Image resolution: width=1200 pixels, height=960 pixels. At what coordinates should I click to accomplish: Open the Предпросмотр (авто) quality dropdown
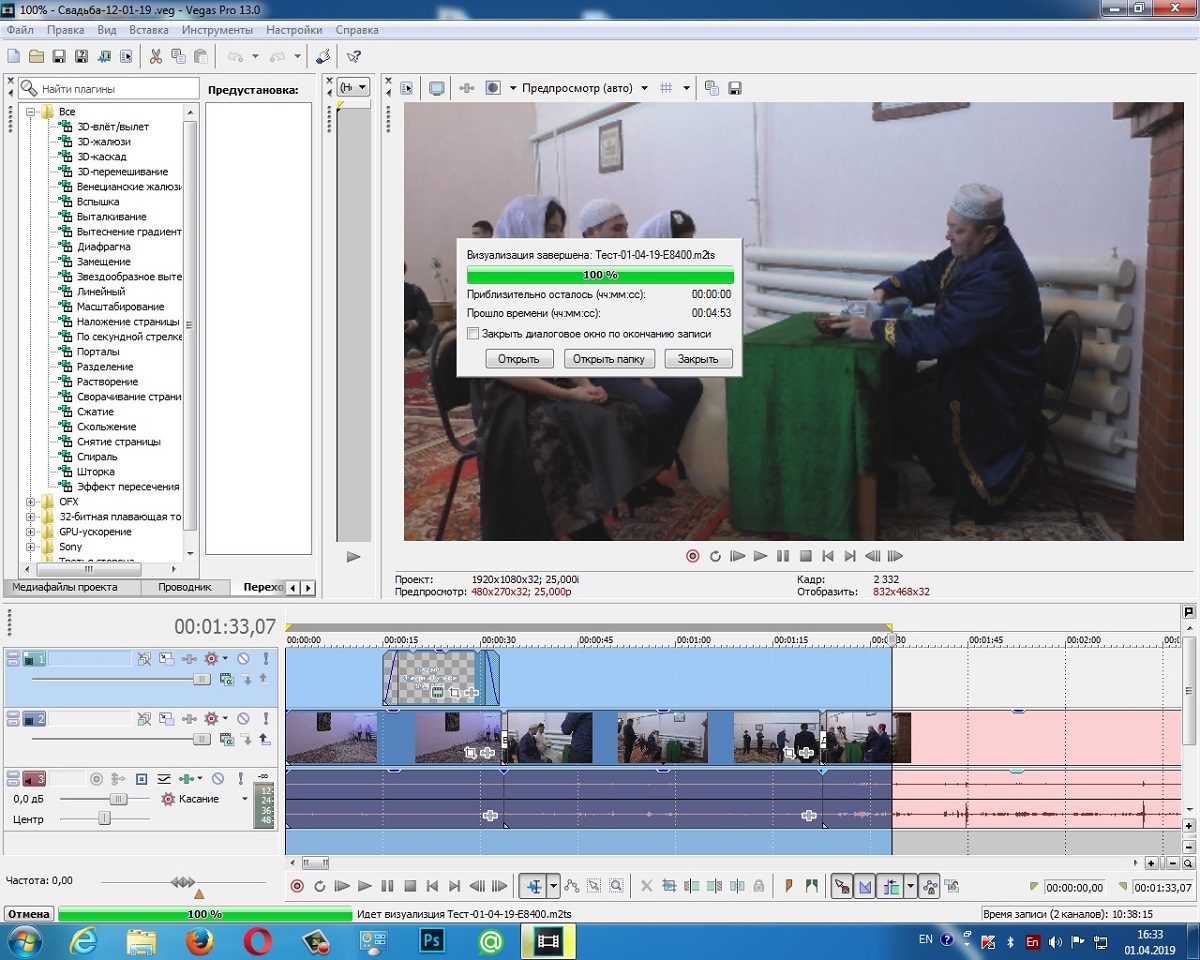pos(643,88)
